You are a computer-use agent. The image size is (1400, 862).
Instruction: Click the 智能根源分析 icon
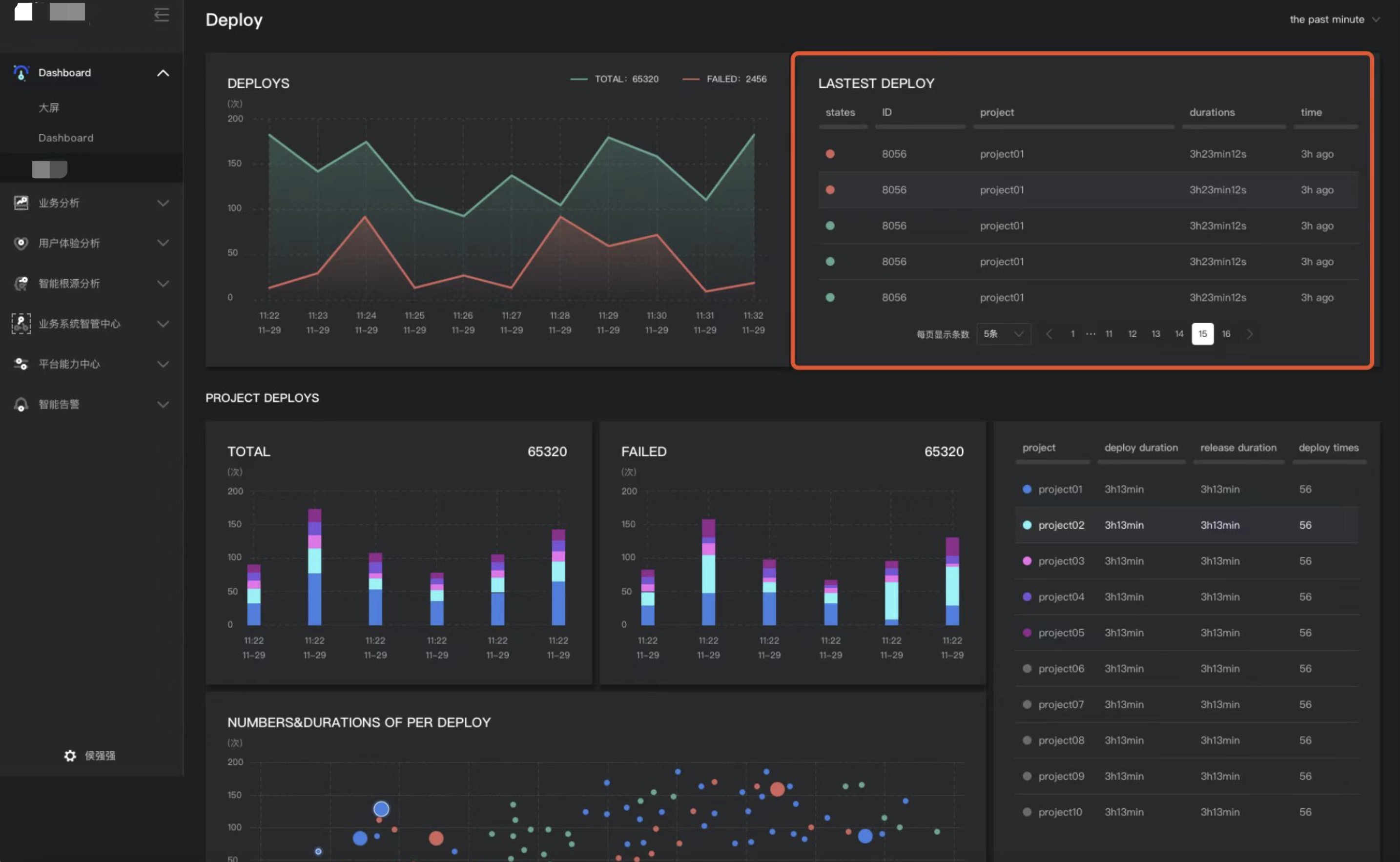(21, 283)
